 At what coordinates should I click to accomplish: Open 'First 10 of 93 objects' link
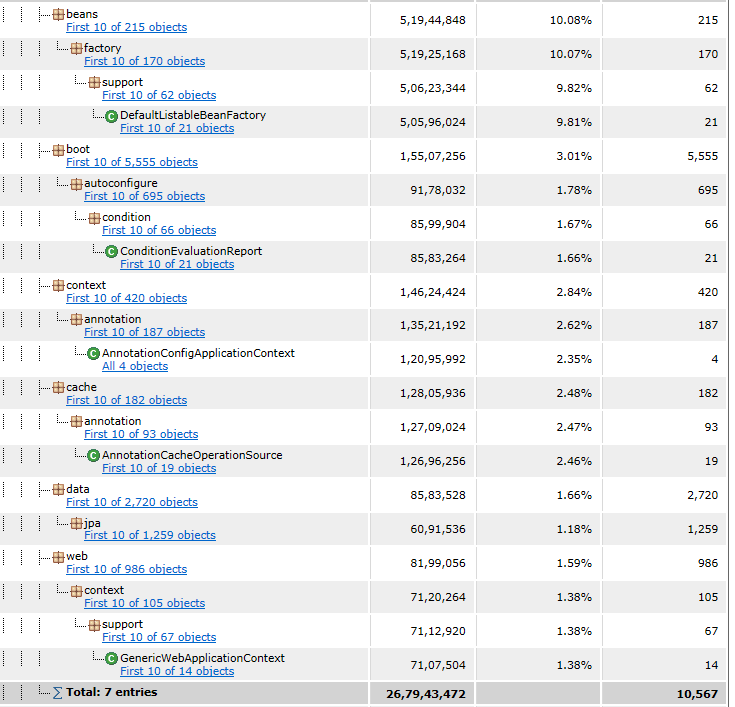tap(141, 434)
